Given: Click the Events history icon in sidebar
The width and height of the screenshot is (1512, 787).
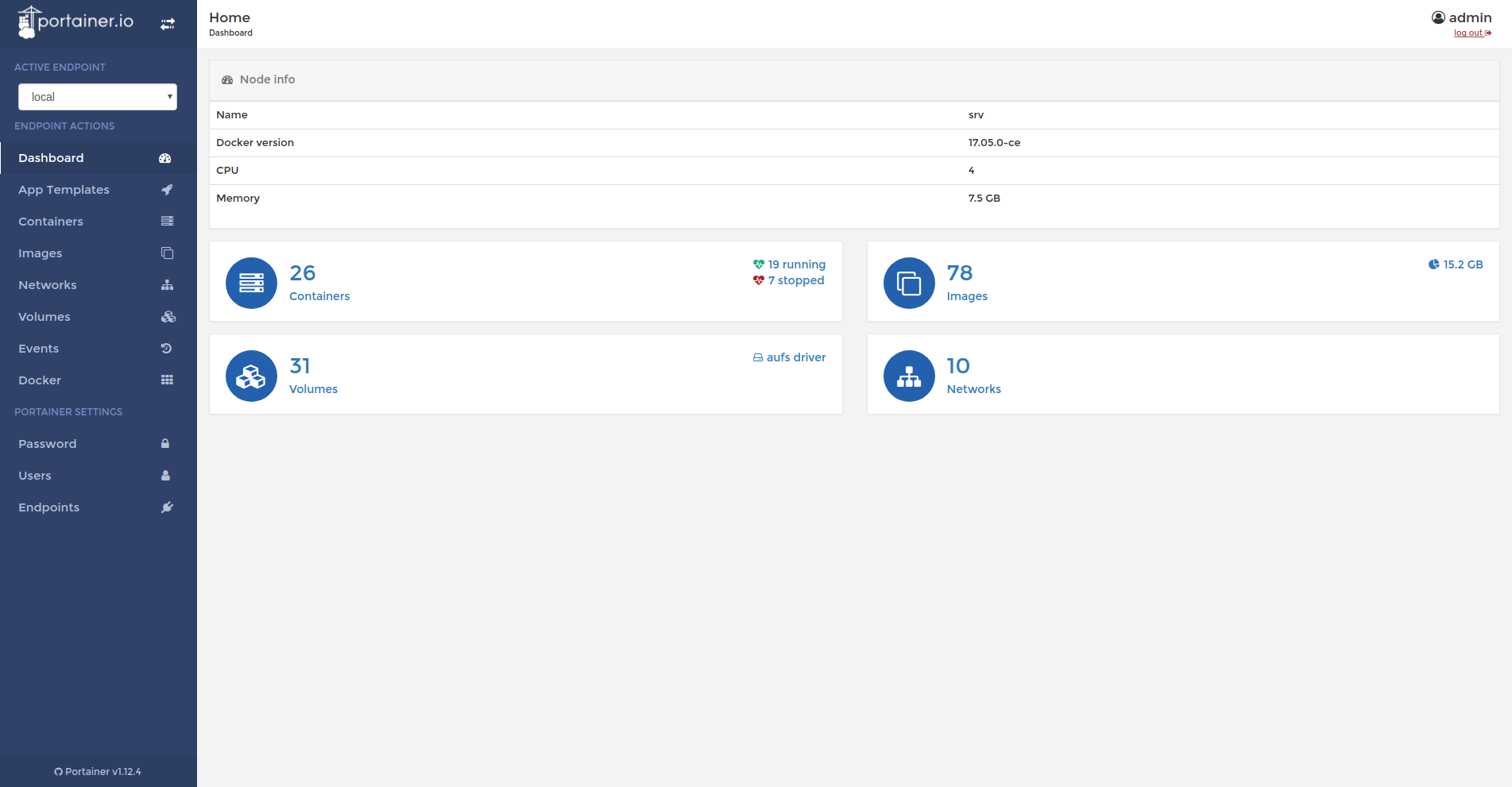Looking at the screenshot, I should click(166, 349).
